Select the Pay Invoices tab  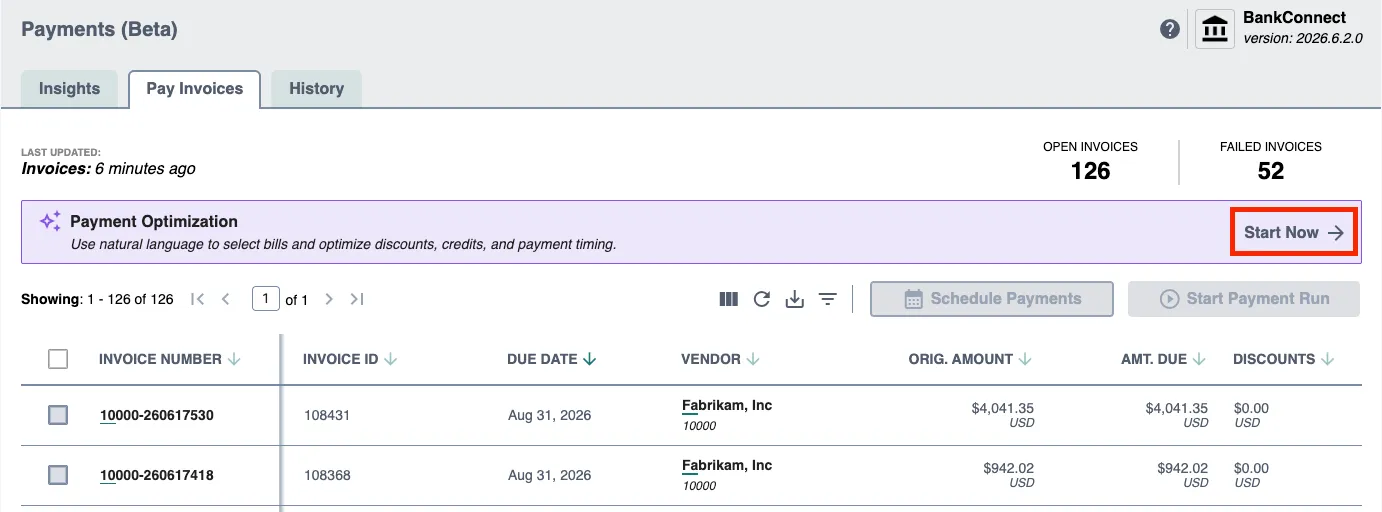click(x=195, y=89)
